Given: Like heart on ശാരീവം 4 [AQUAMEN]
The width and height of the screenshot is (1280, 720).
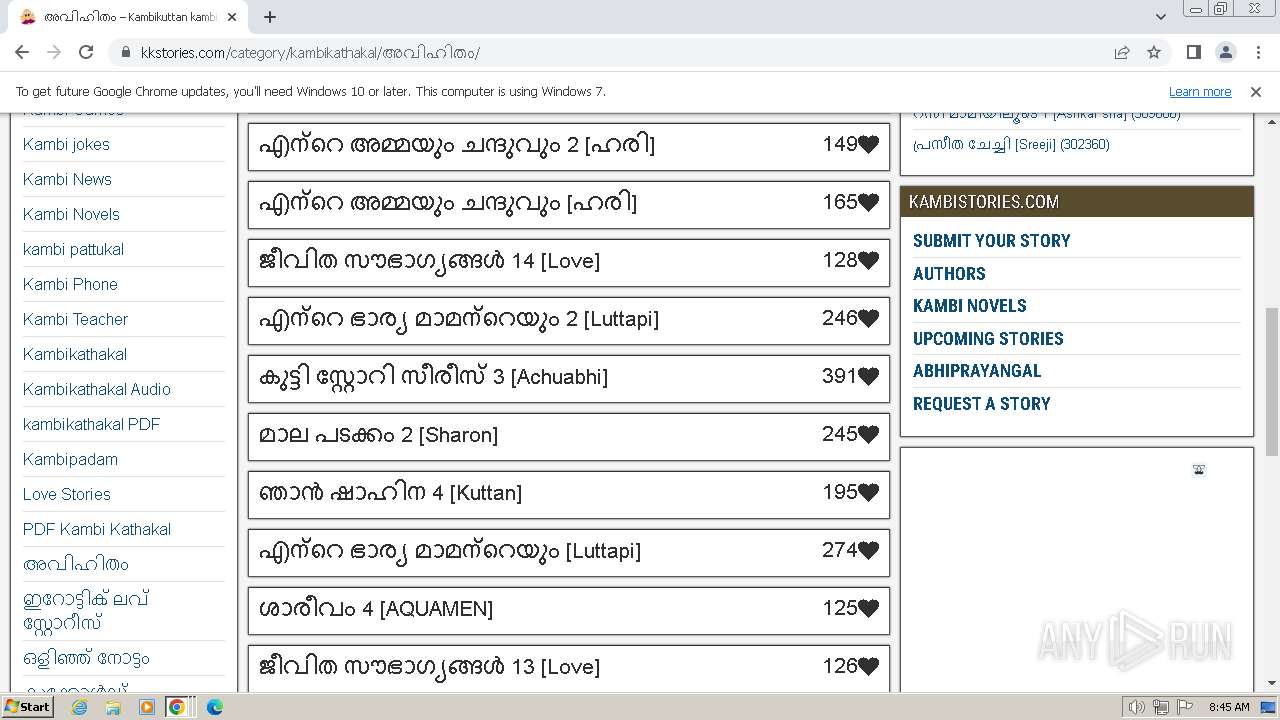Looking at the screenshot, I should tap(868, 608).
